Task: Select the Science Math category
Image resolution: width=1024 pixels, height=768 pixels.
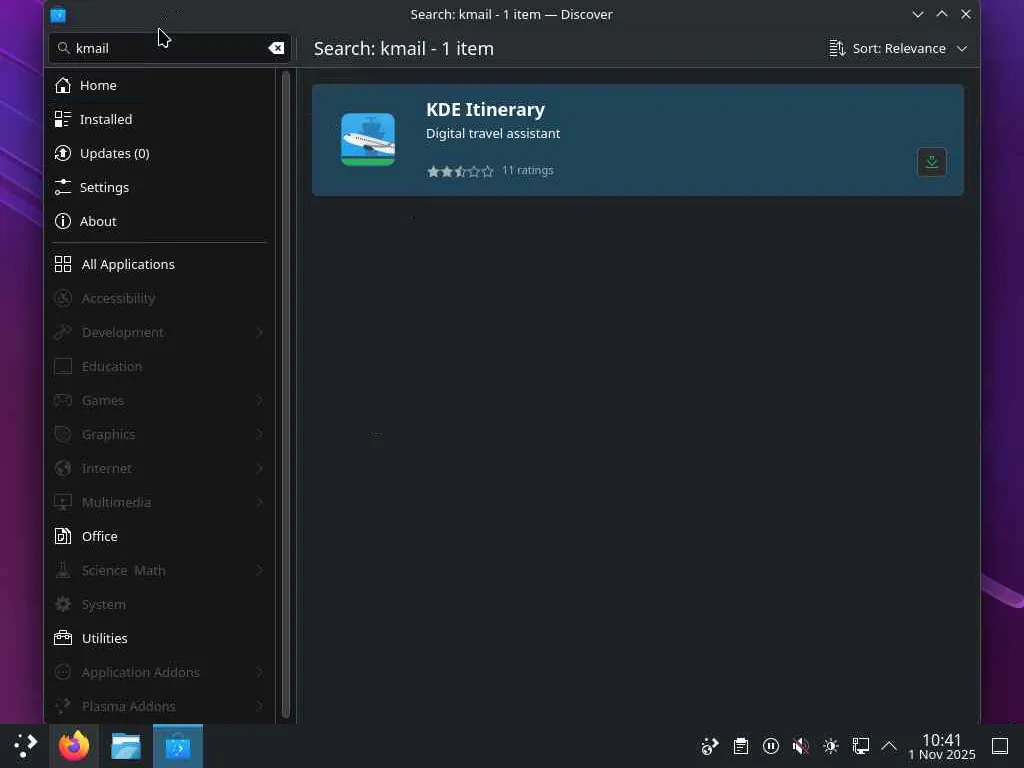Action: (159, 570)
